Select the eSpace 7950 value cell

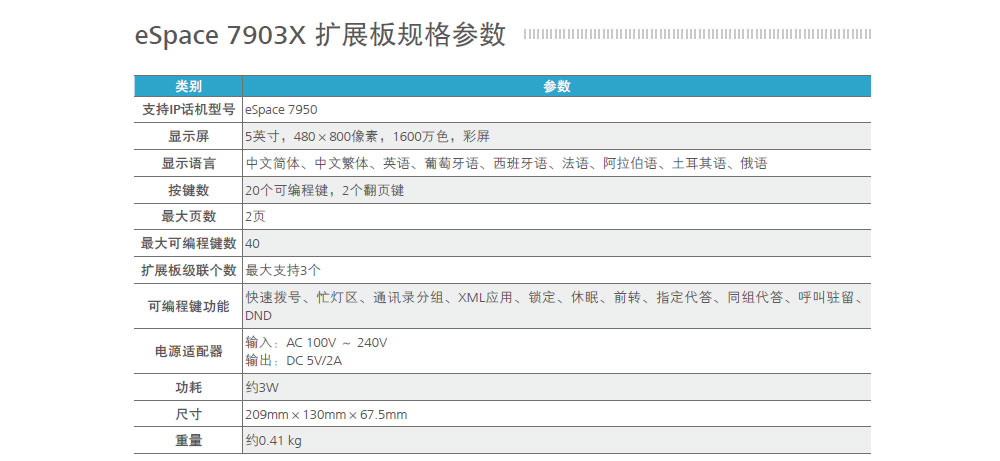(x=281, y=109)
